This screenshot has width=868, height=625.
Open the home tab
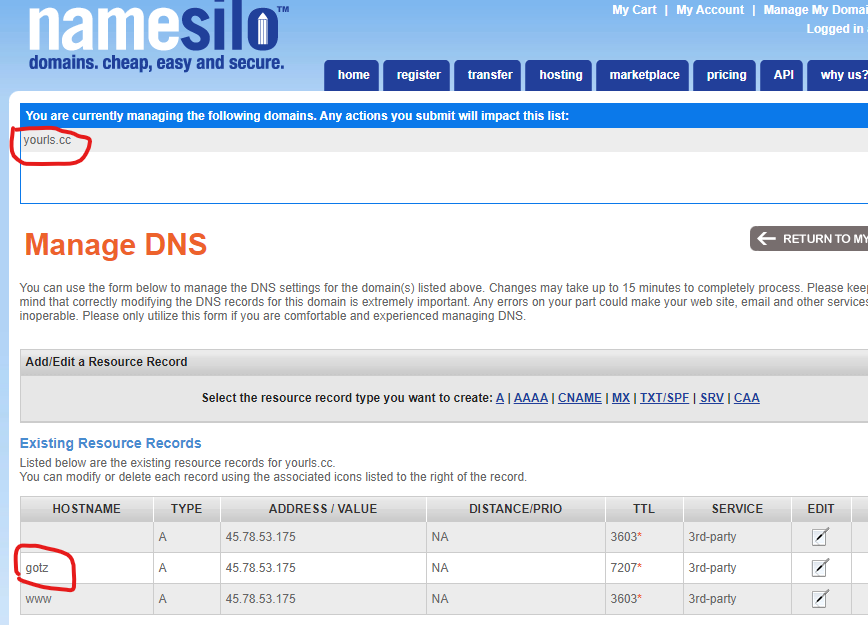click(353, 75)
